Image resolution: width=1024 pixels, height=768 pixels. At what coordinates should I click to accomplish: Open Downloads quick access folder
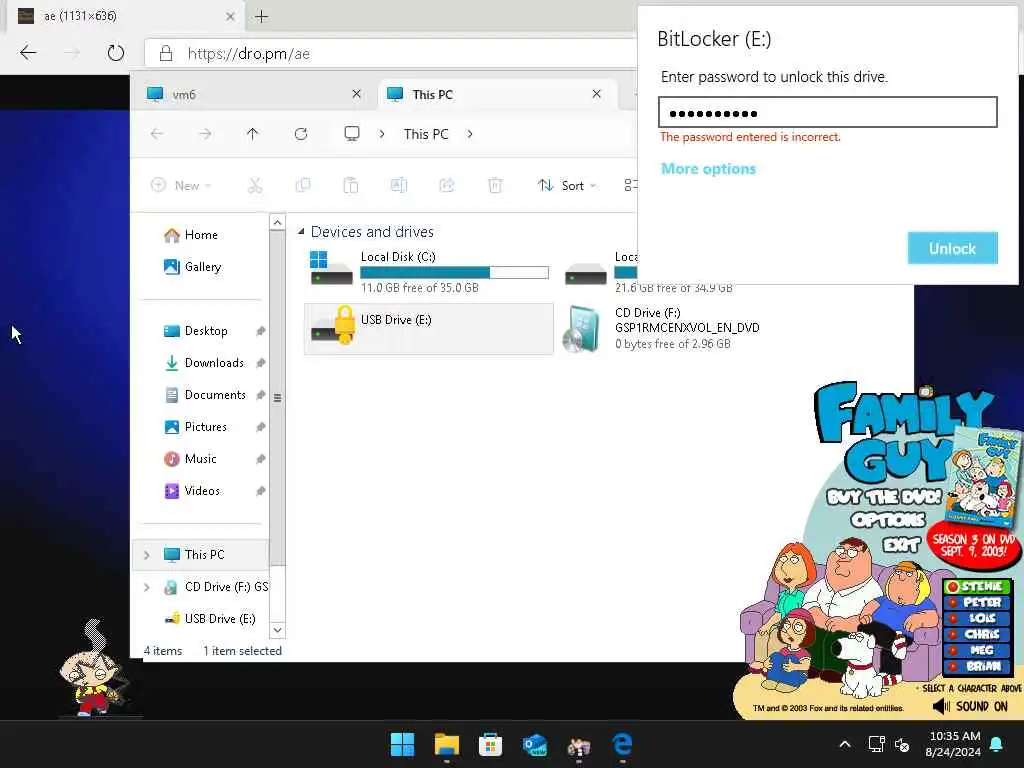(x=214, y=362)
